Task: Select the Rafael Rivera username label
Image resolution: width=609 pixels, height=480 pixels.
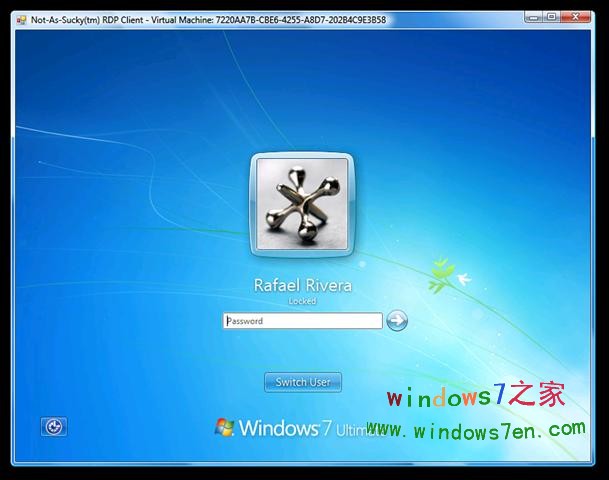Action: pos(302,286)
